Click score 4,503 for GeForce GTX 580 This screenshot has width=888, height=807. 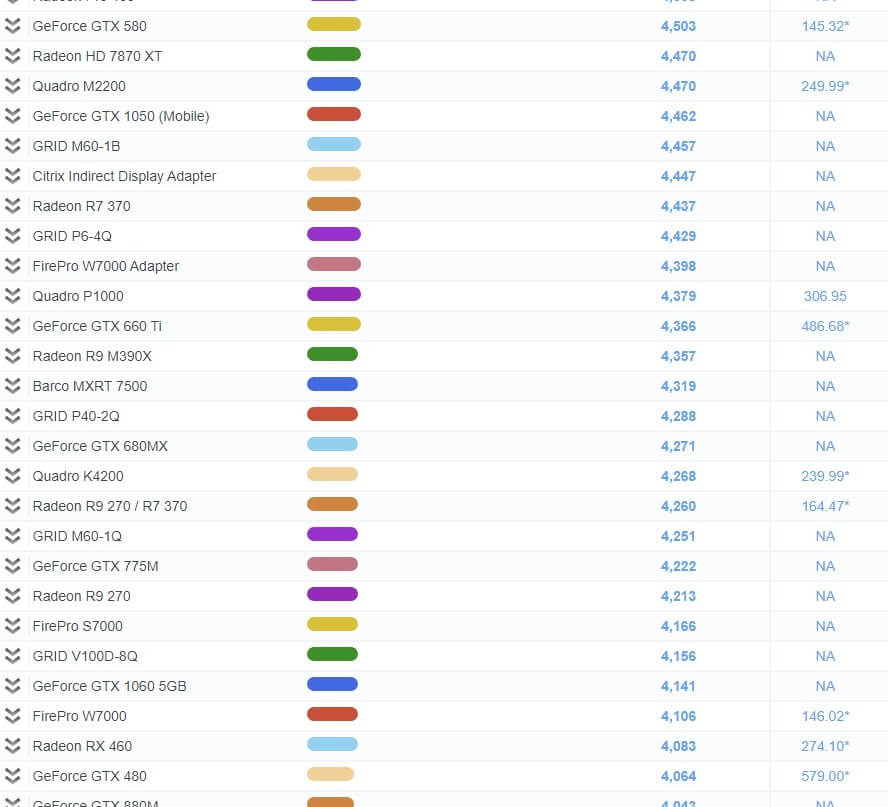tap(678, 26)
